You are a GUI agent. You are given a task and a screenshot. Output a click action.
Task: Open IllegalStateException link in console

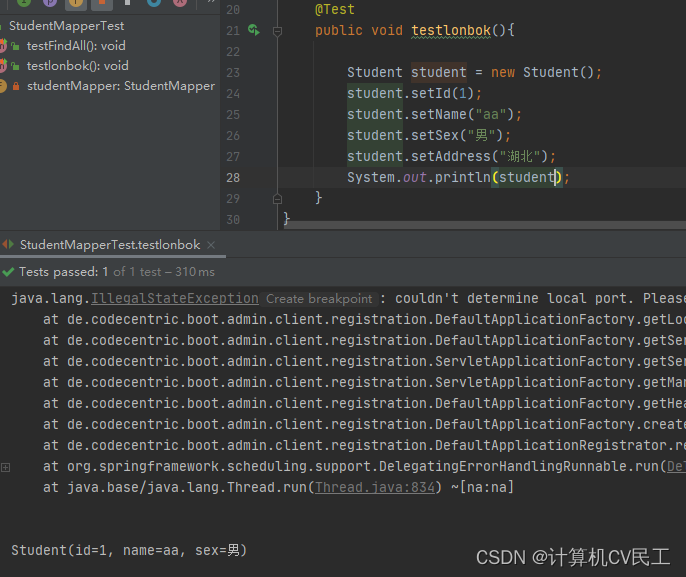pos(175,298)
